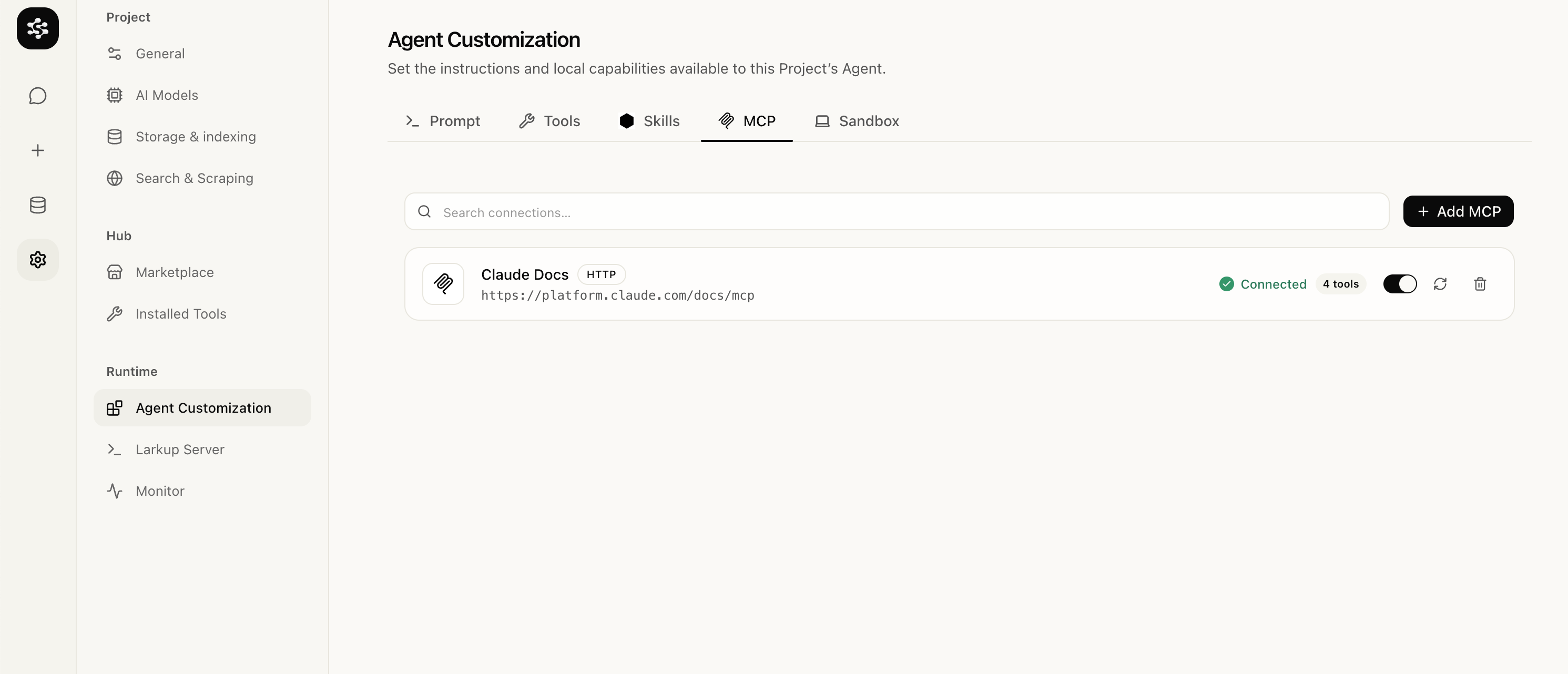The height and width of the screenshot is (674, 1568).
Task: Click the Hub section heading
Action: pos(119,236)
